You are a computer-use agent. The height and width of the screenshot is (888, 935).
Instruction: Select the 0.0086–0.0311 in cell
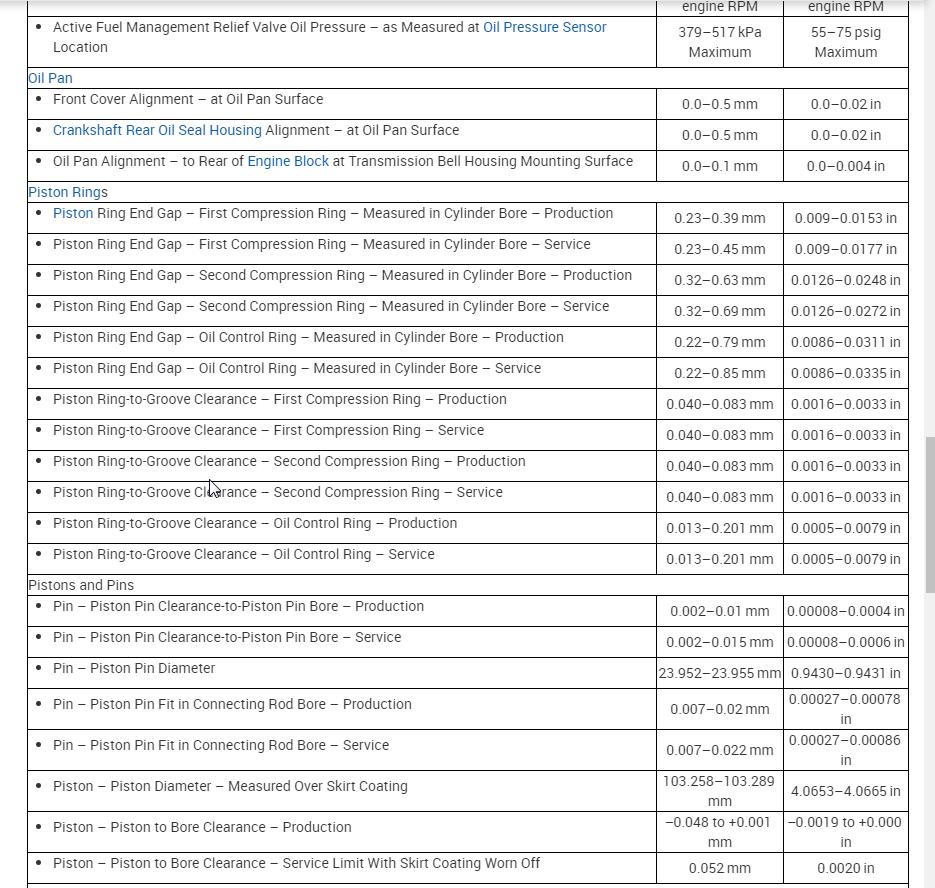pyautogui.click(x=846, y=342)
